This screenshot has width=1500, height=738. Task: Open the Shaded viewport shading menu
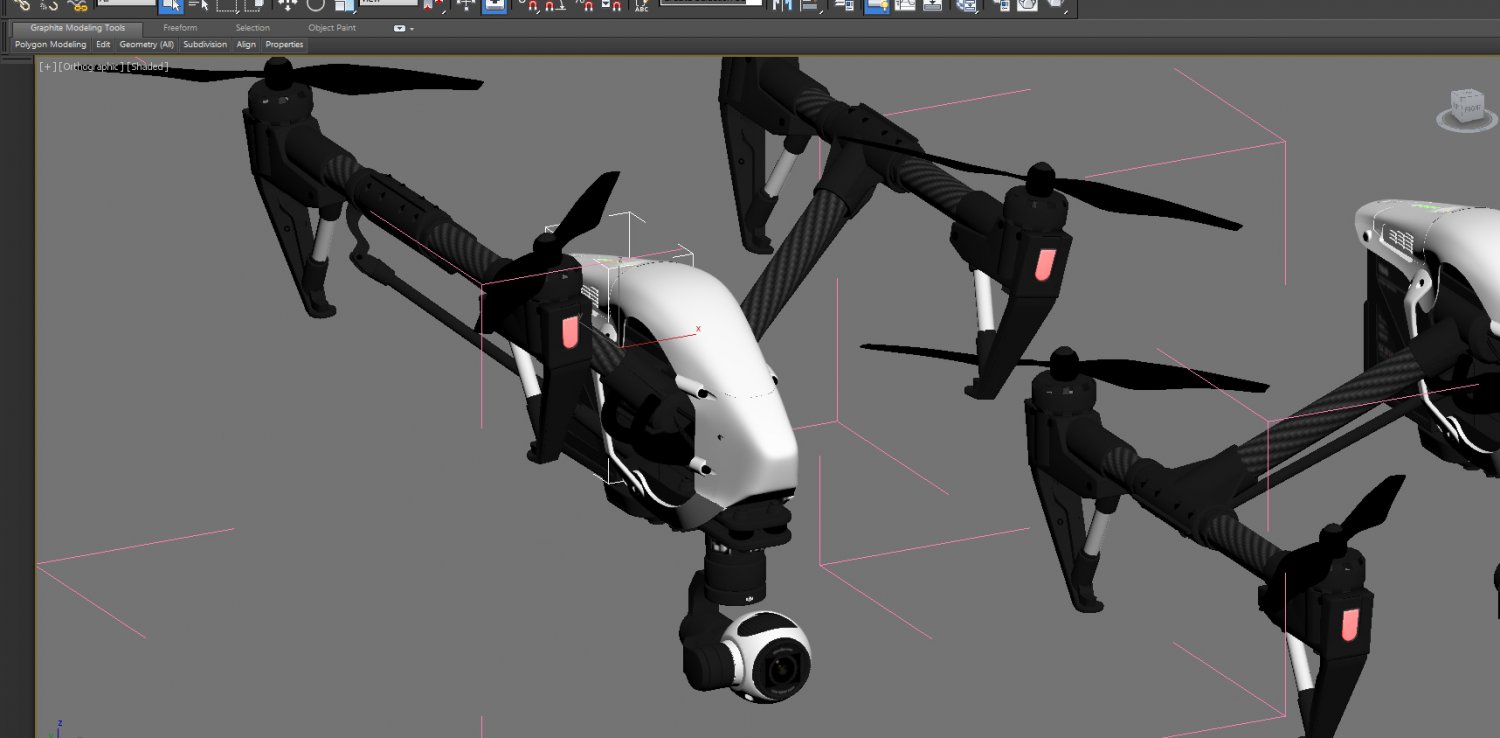pos(147,67)
